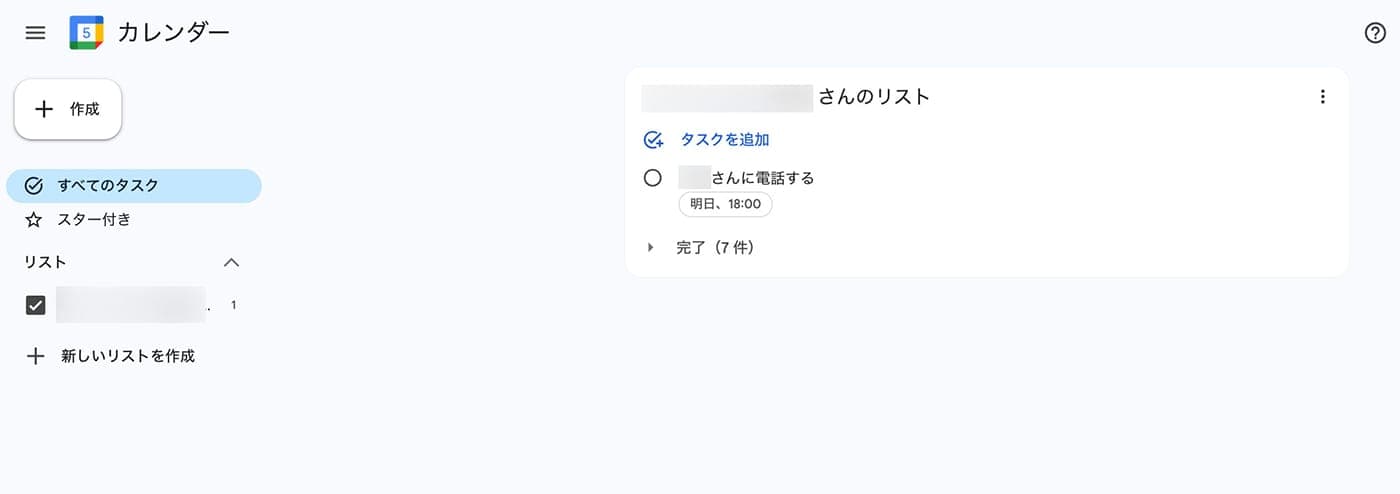The width and height of the screenshot is (1400, 494).
Task: Open the list's three-dot options menu
Action: (x=1323, y=97)
